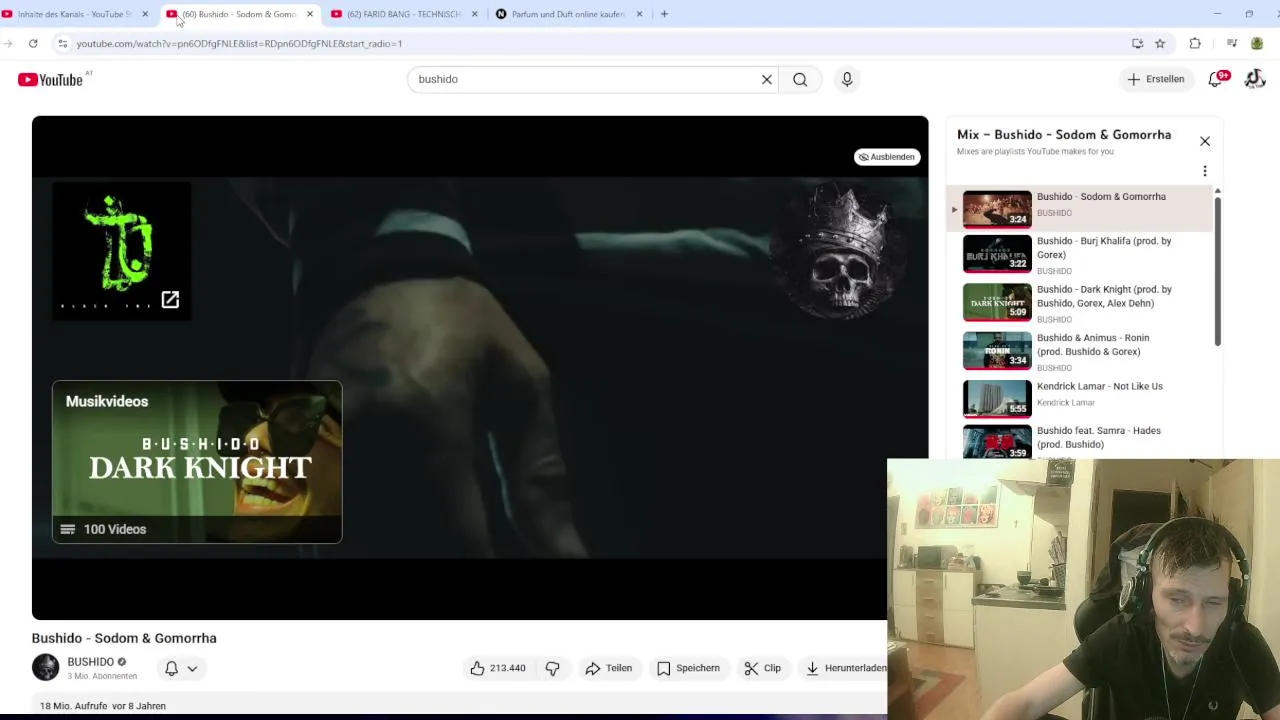The height and width of the screenshot is (720, 1280).
Task: Open the media control icon in toolbar
Action: pos(1232,44)
